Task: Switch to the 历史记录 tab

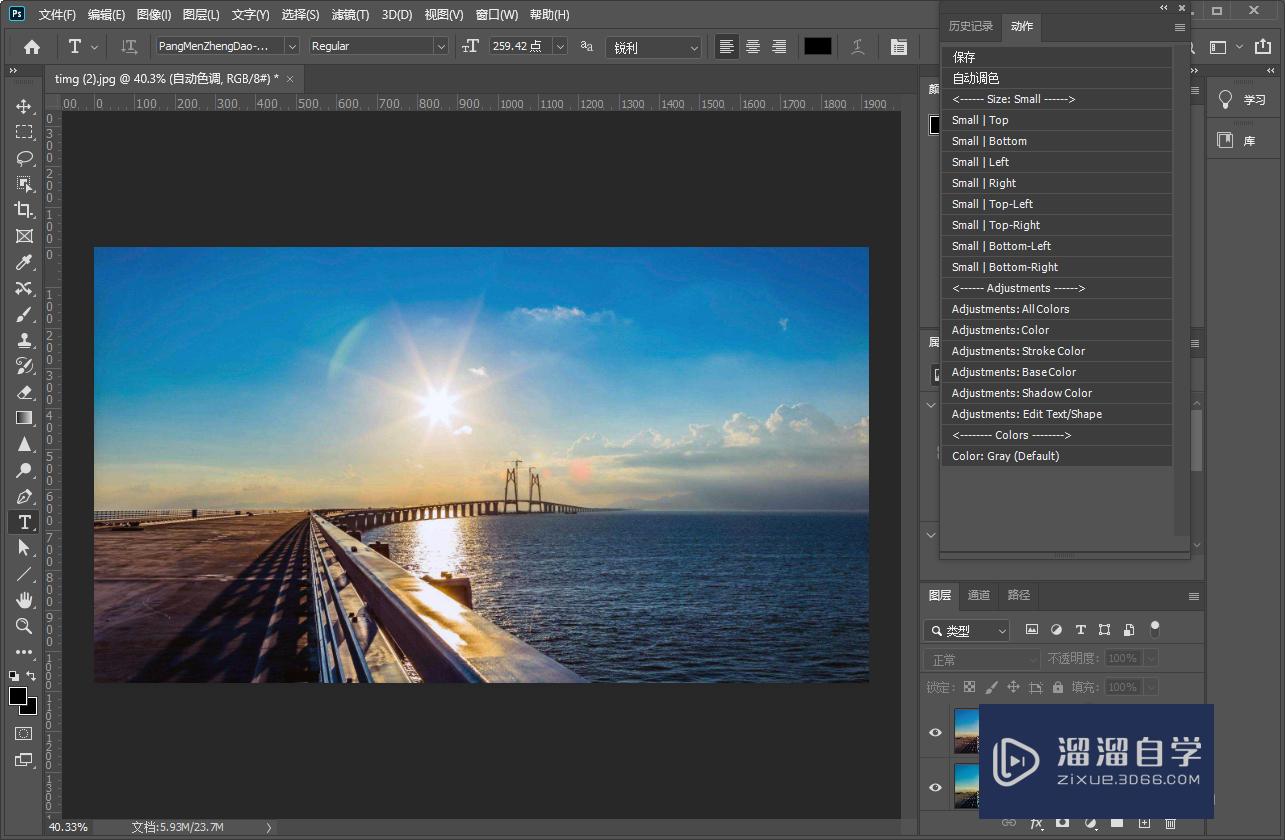Action: click(971, 26)
